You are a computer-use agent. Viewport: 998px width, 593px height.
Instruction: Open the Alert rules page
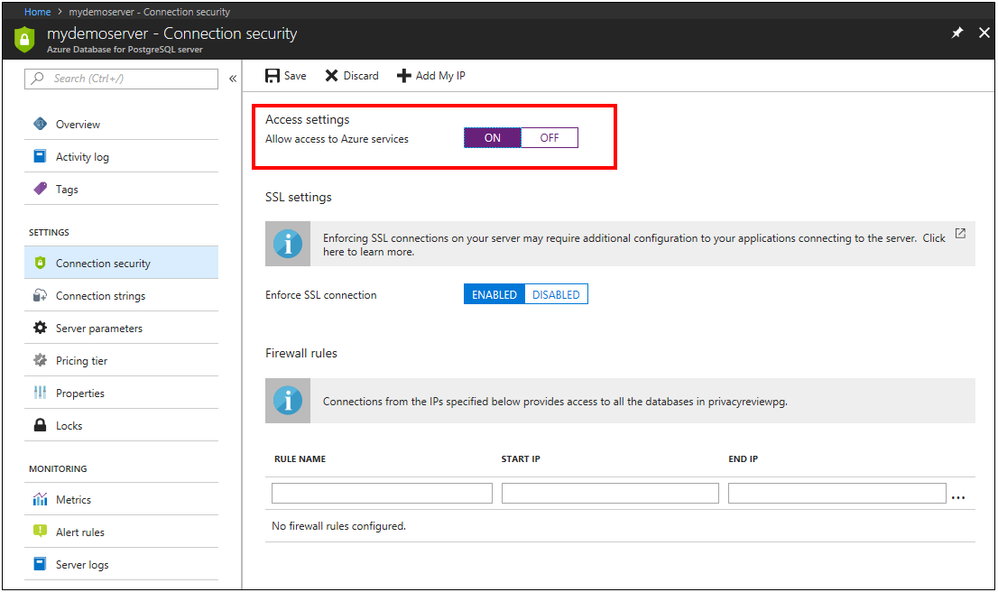point(121,532)
